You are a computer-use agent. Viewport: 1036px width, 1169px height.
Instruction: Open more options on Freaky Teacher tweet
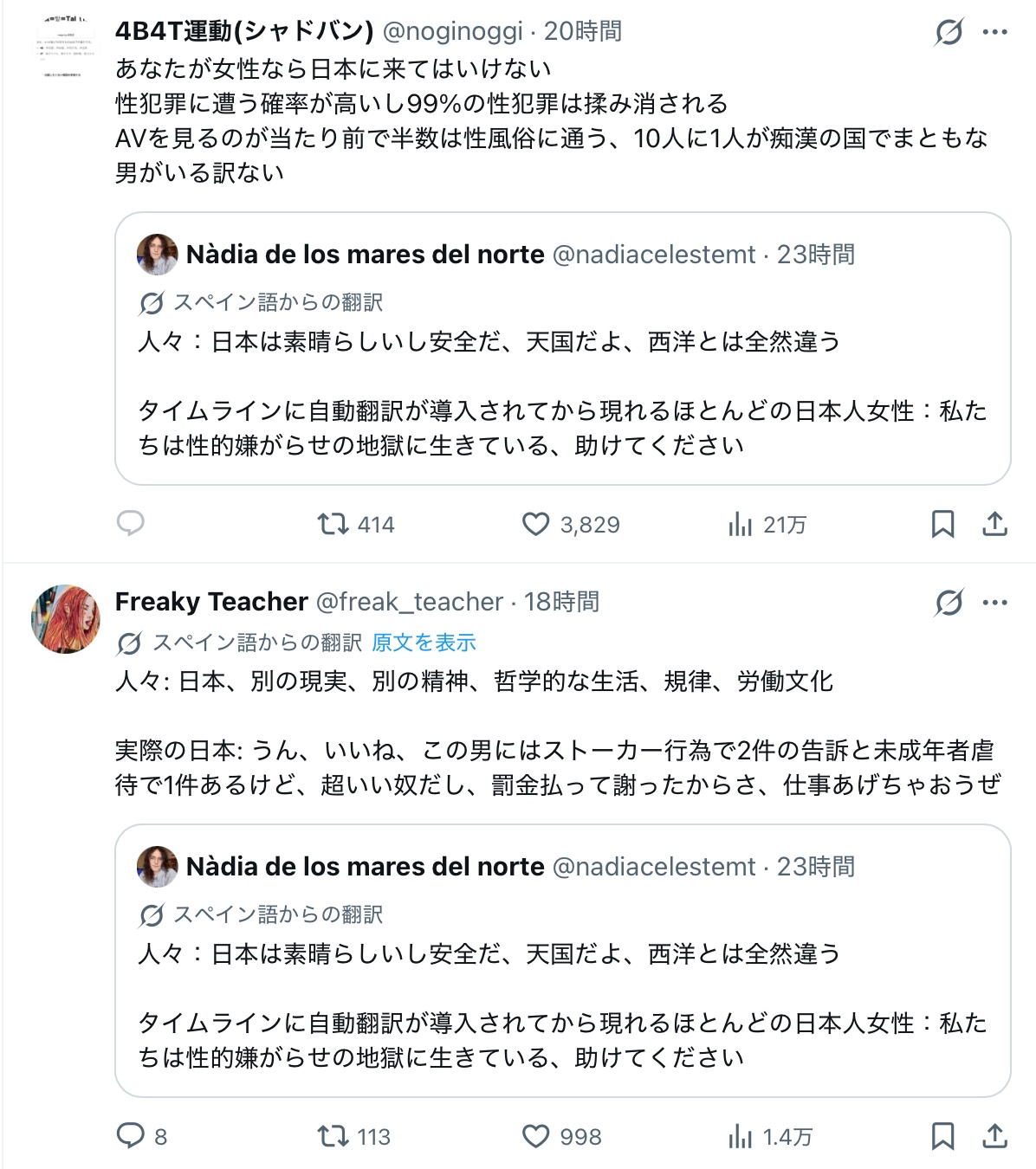994,602
